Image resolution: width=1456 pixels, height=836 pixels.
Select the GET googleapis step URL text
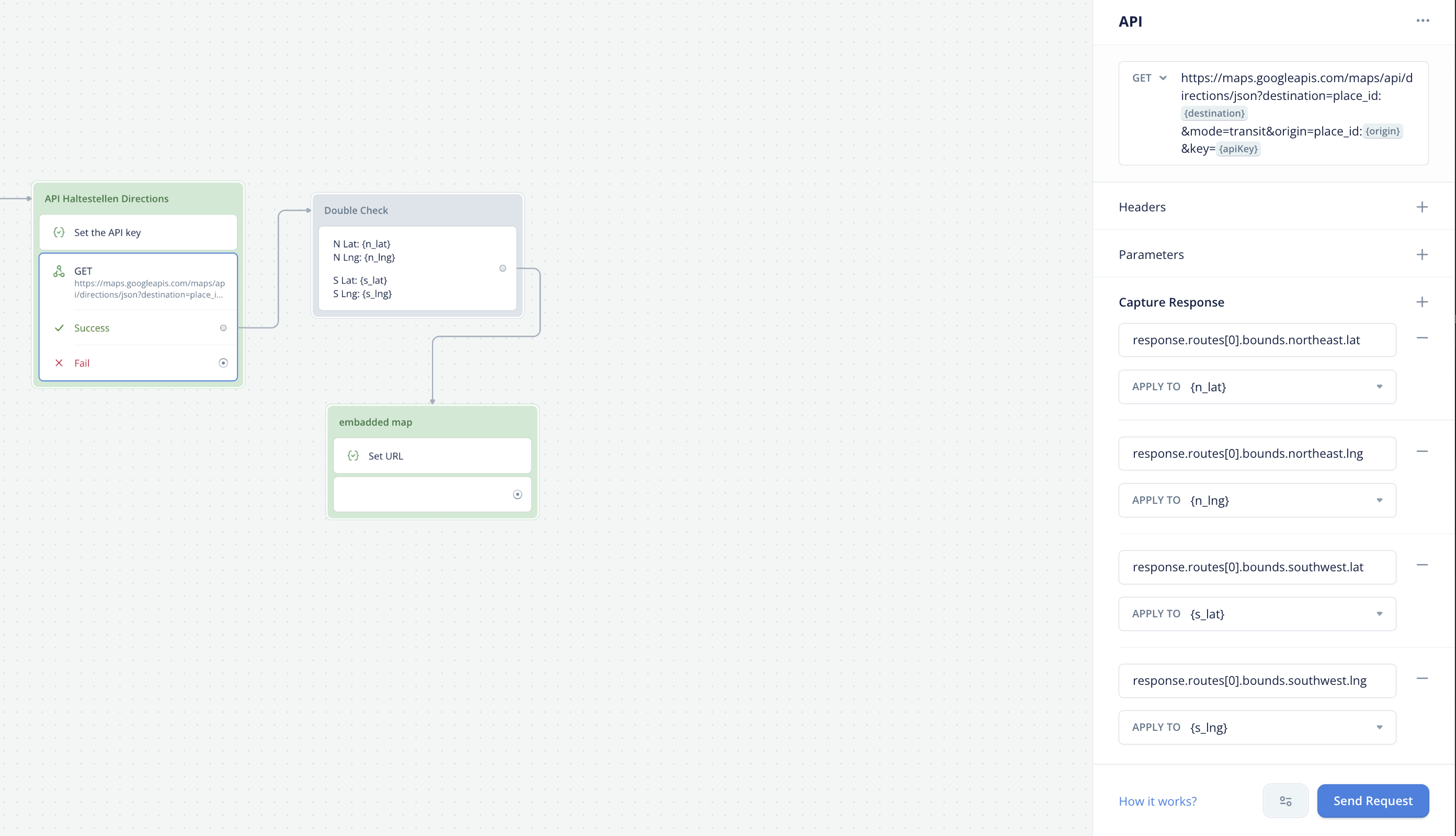[x=149, y=289]
